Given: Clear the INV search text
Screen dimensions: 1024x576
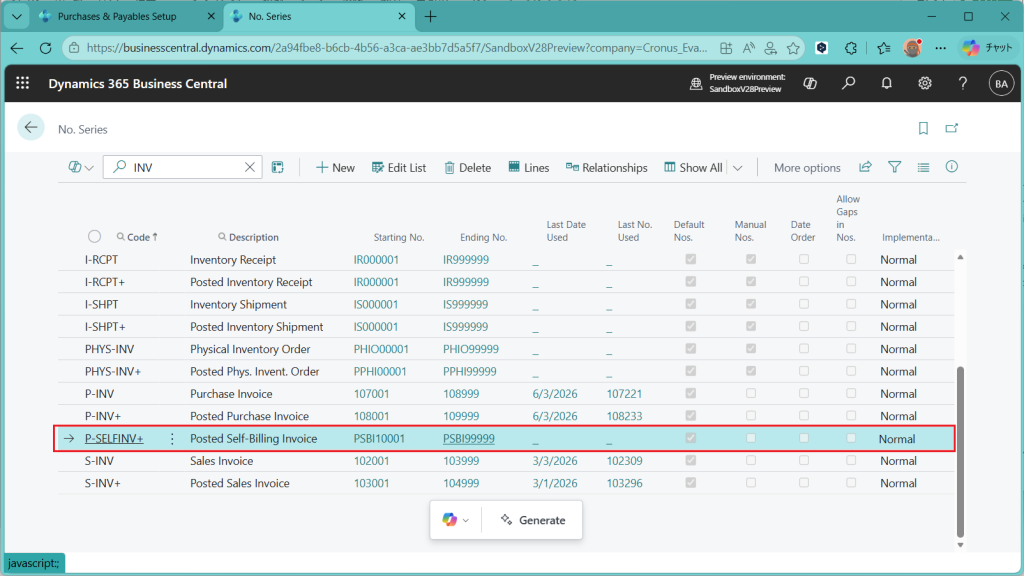Looking at the screenshot, I should point(250,168).
